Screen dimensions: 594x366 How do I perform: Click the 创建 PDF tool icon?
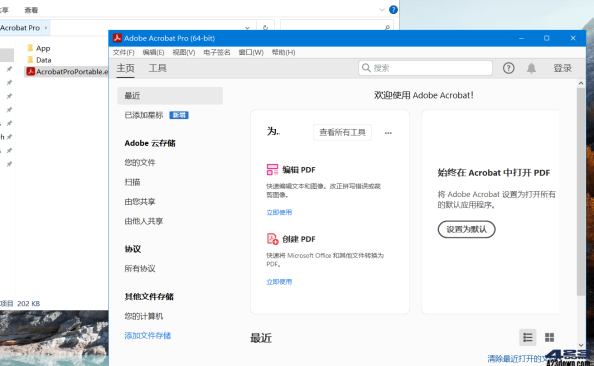click(x=272, y=239)
